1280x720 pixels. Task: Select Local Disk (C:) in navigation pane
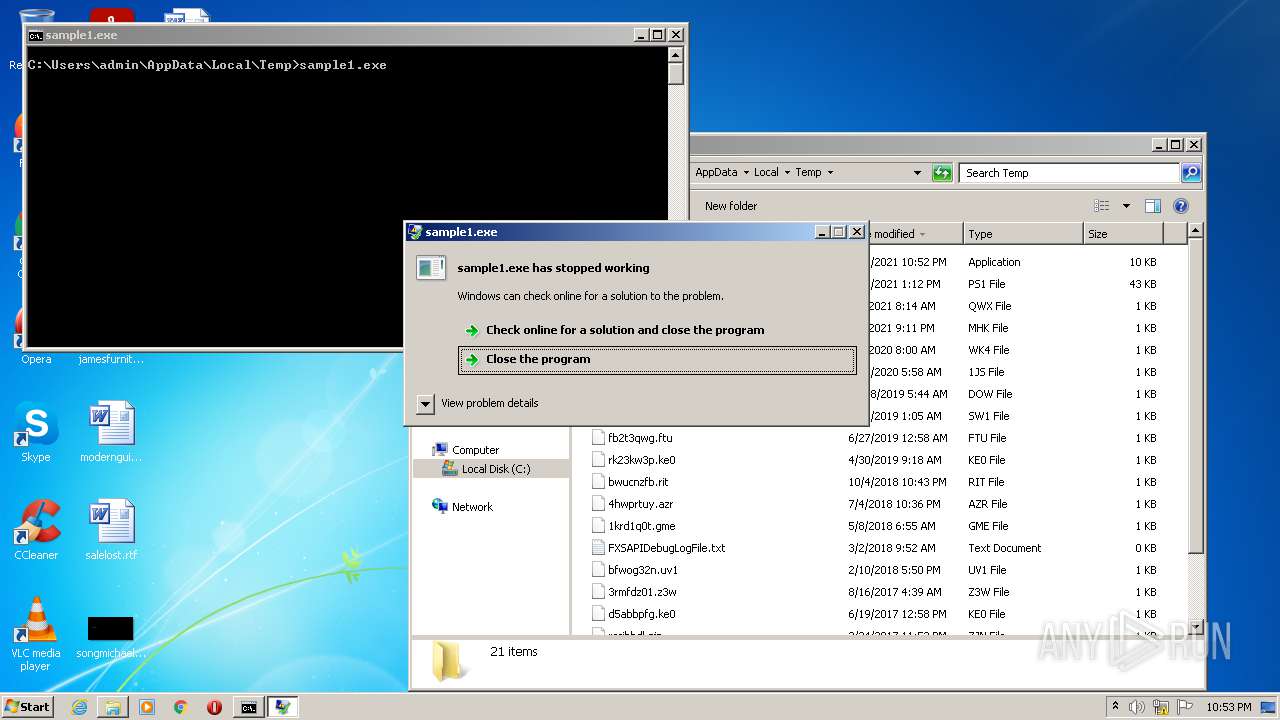tap(496, 469)
